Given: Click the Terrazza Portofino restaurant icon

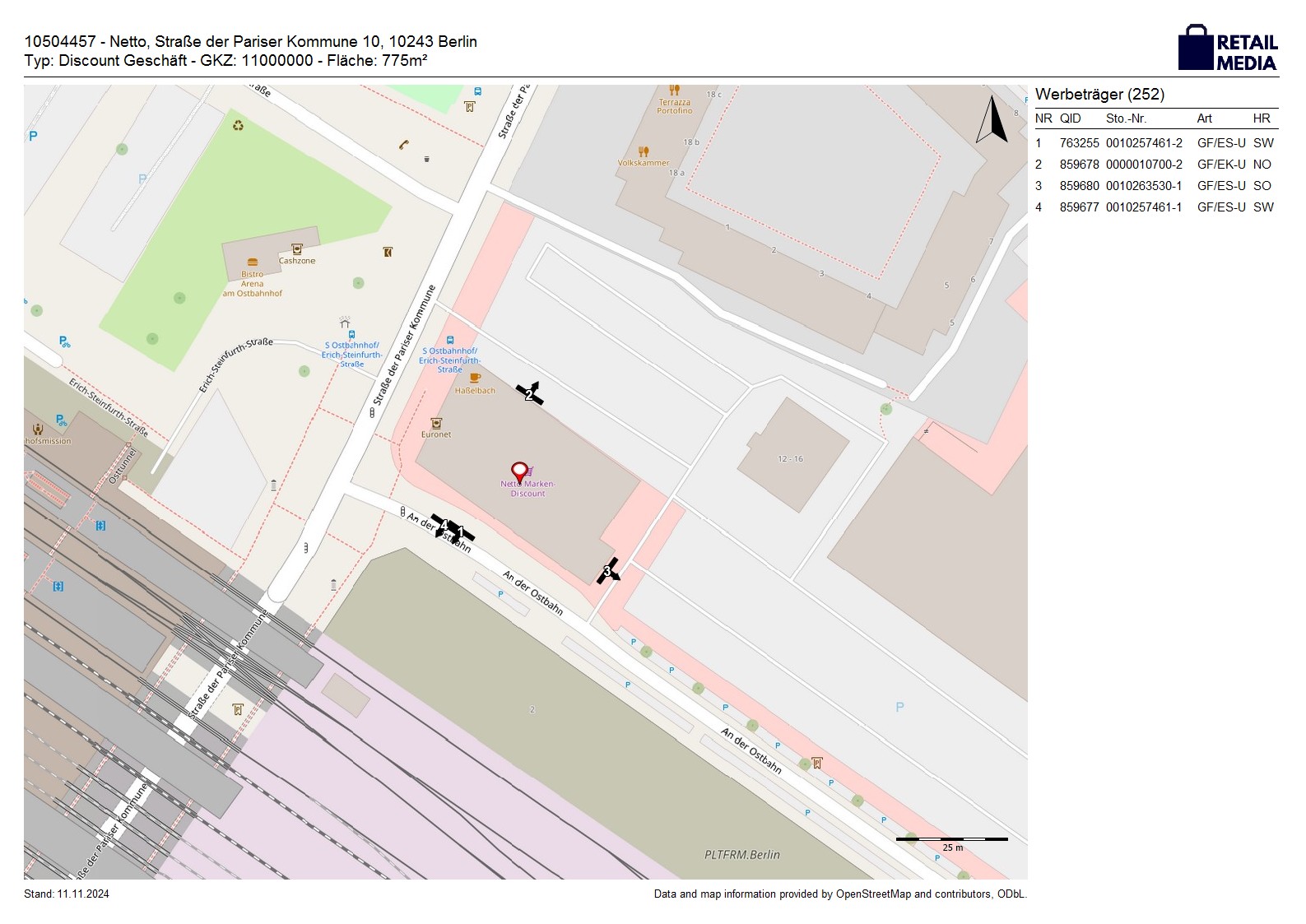Looking at the screenshot, I should click(674, 90).
